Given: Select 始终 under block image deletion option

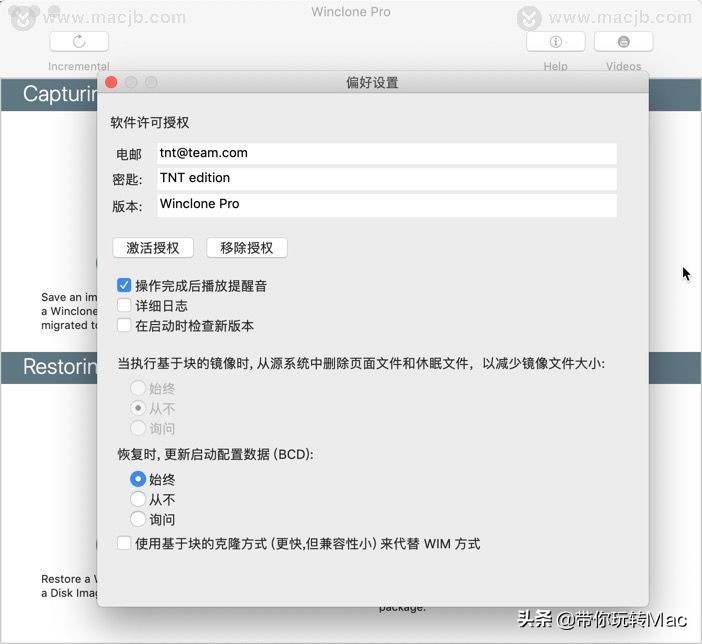Looking at the screenshot, I should click(138, 388).
